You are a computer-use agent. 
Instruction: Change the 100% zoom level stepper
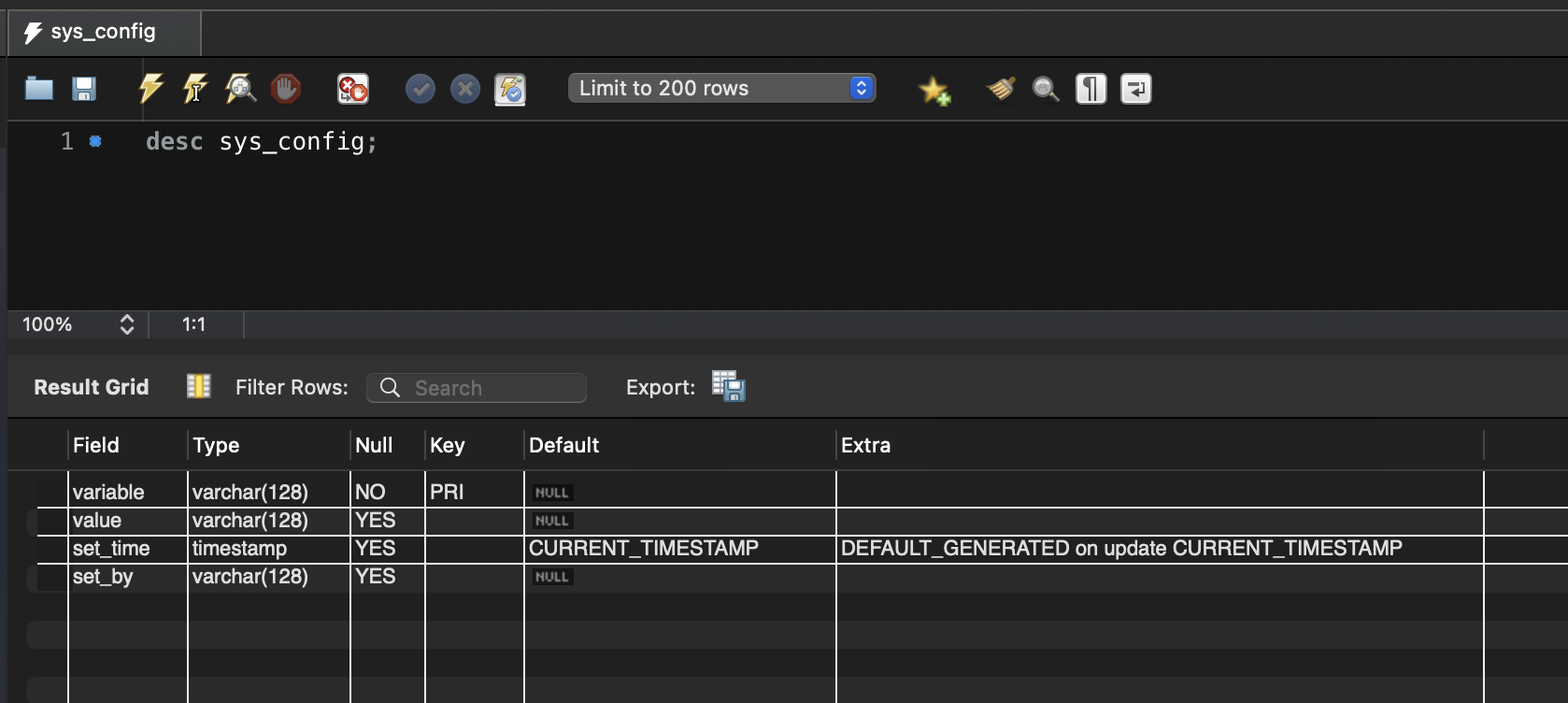click(x=127, y=324)
